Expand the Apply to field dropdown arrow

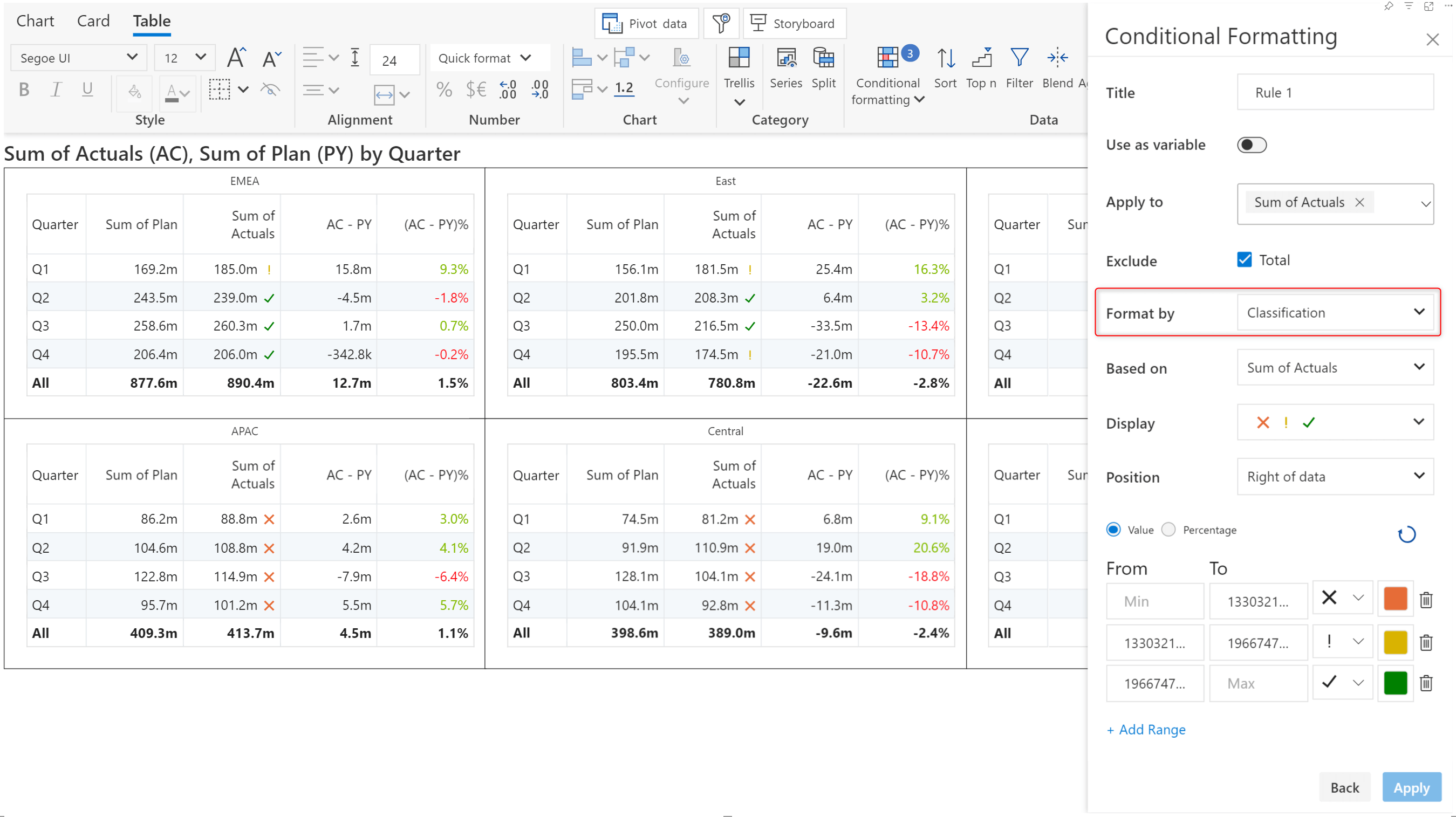pos(1425,204)
